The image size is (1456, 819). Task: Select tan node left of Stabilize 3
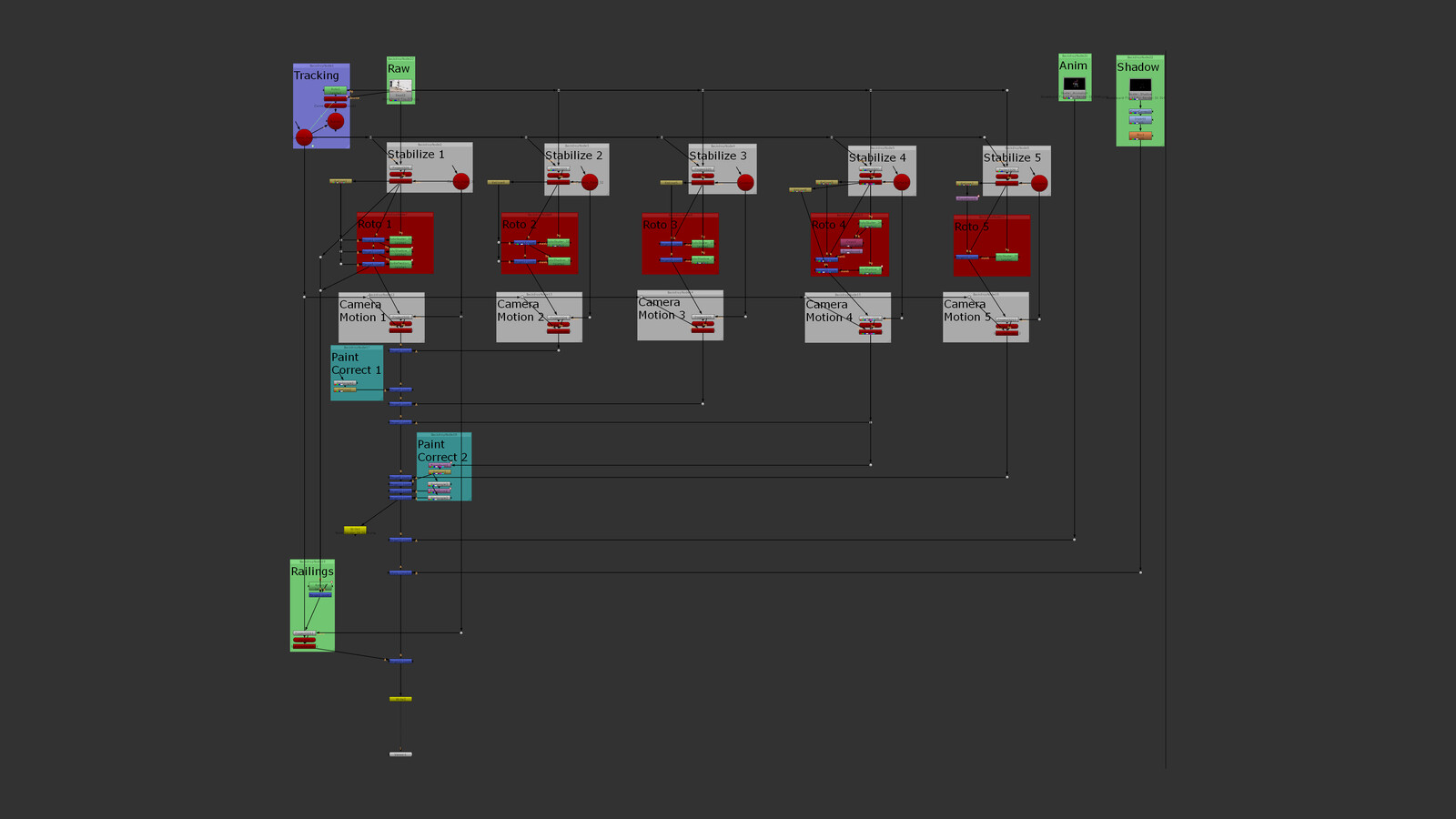pos(672,182)
